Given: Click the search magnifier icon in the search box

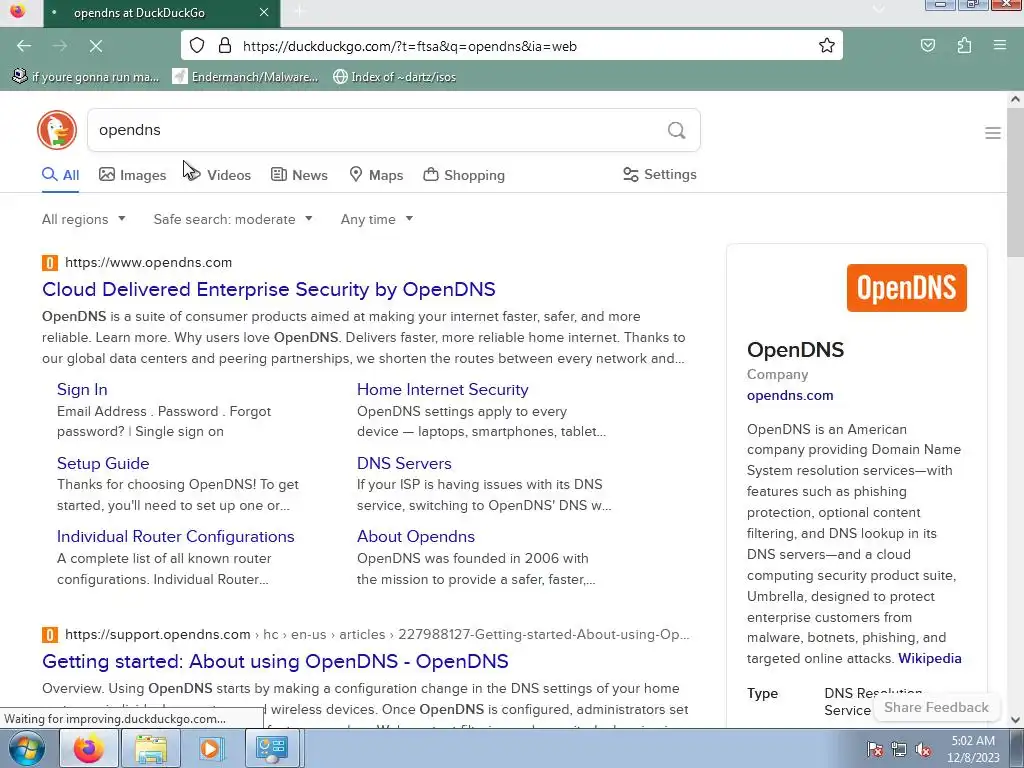Looking at the screenshot, I should [677, 130].
